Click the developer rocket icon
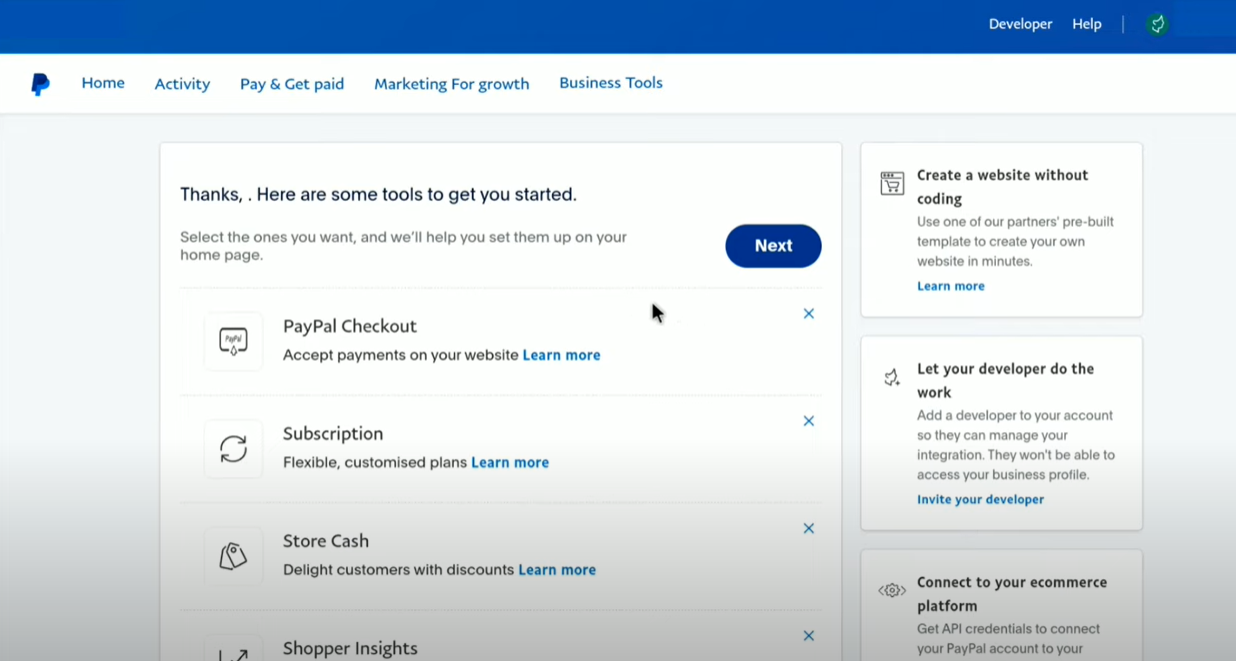Viewport: 1236px width, 661px height. (x=892, y=377)
